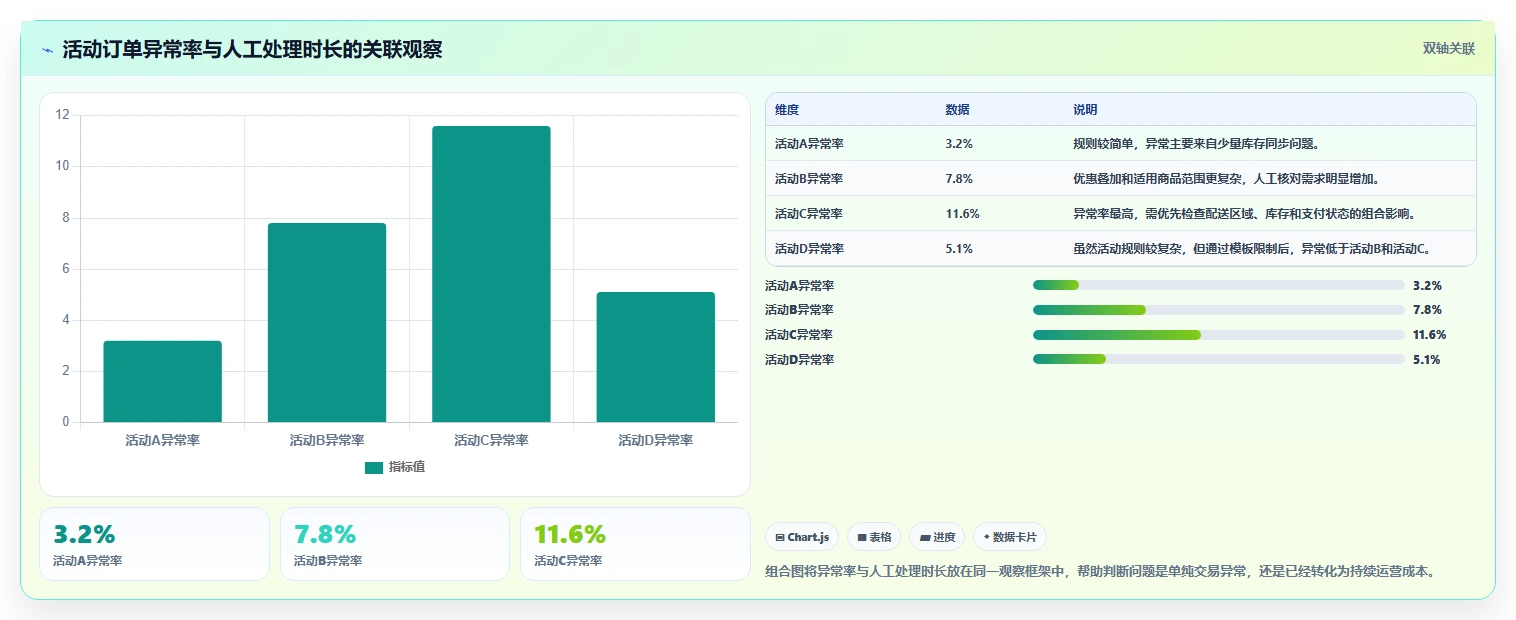Viewport: 1516px width, 620px height.
Task: Click the 维度 table column header
Action: coord(787,110)
